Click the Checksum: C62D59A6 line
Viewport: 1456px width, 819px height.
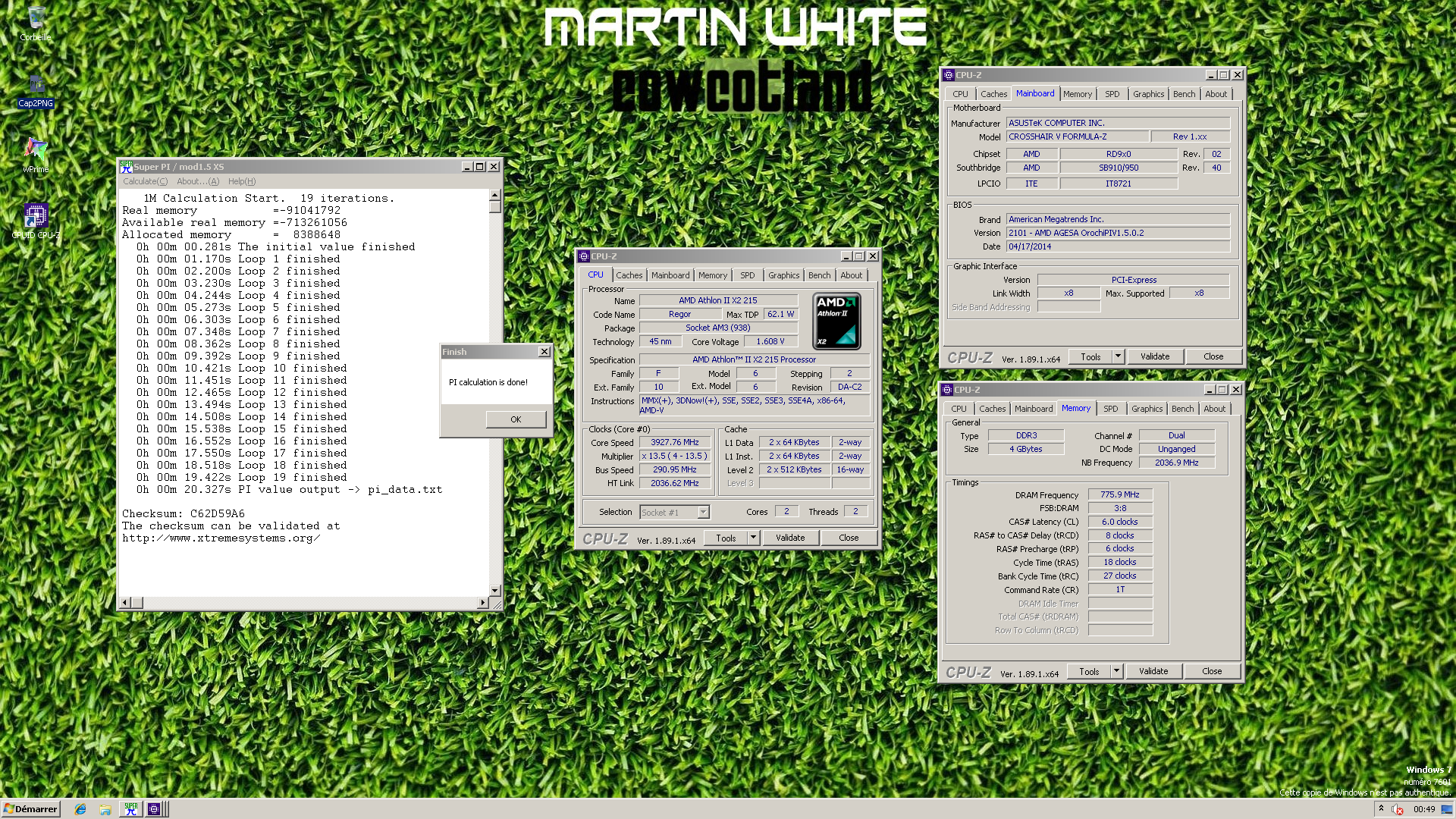tap(184, 514)
